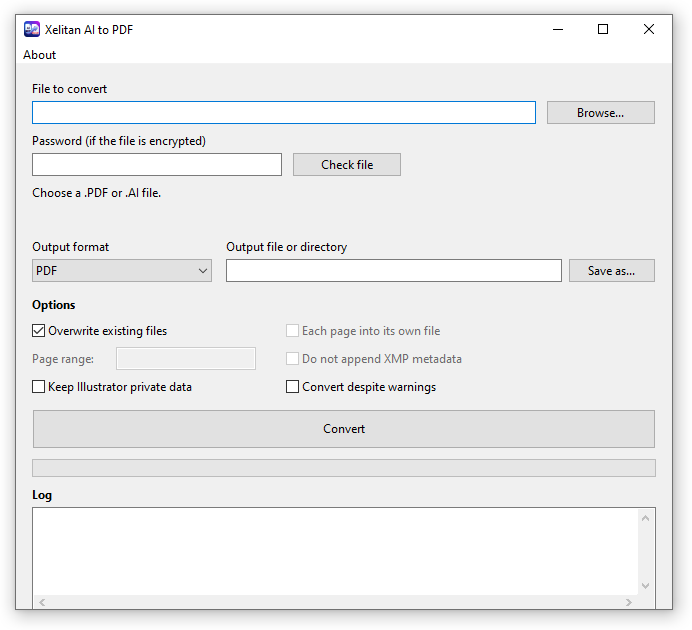Click the Options heading

pos(54,305)
